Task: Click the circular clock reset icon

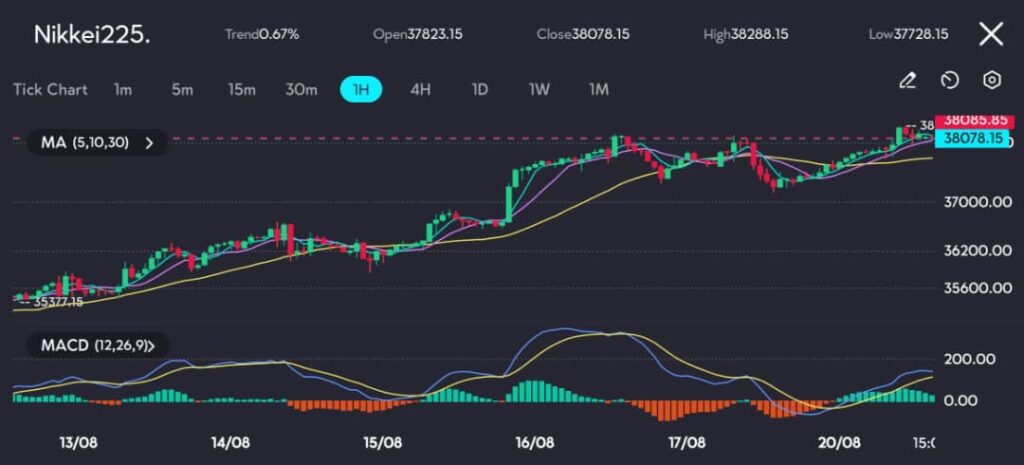Action: tap(950, 80)
